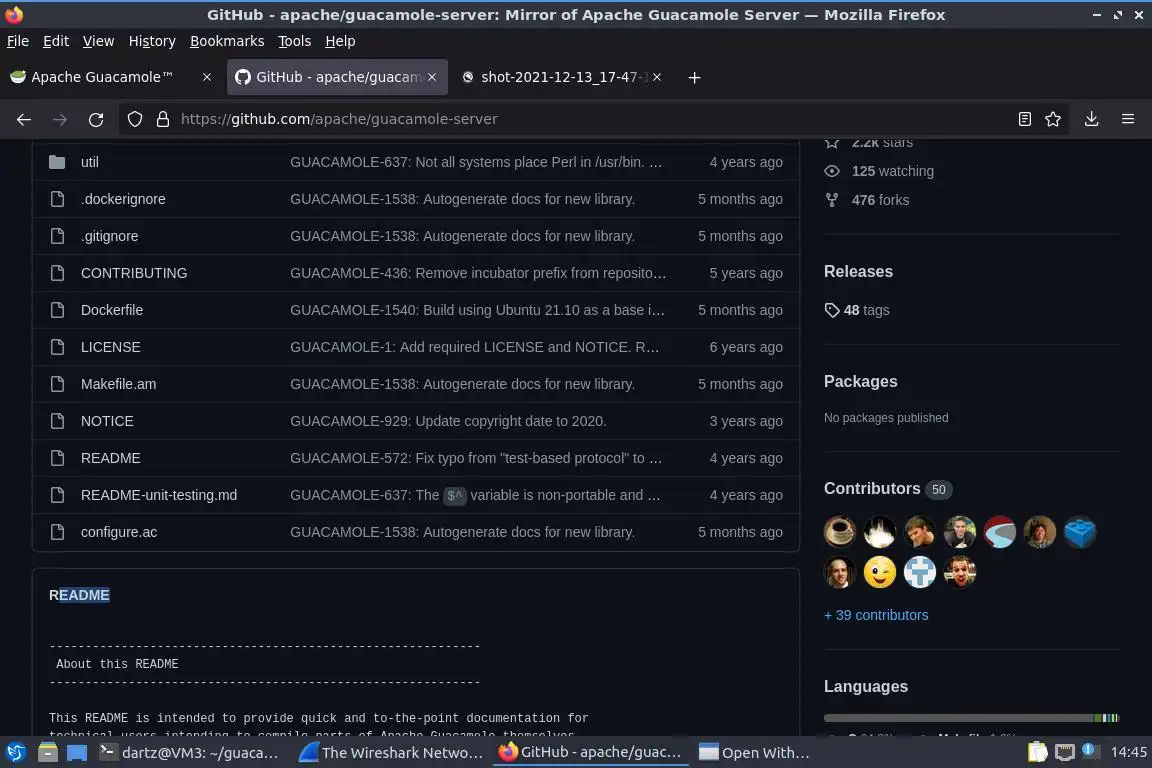Close the Apache Guacamole tab

[x=207, y=77]
